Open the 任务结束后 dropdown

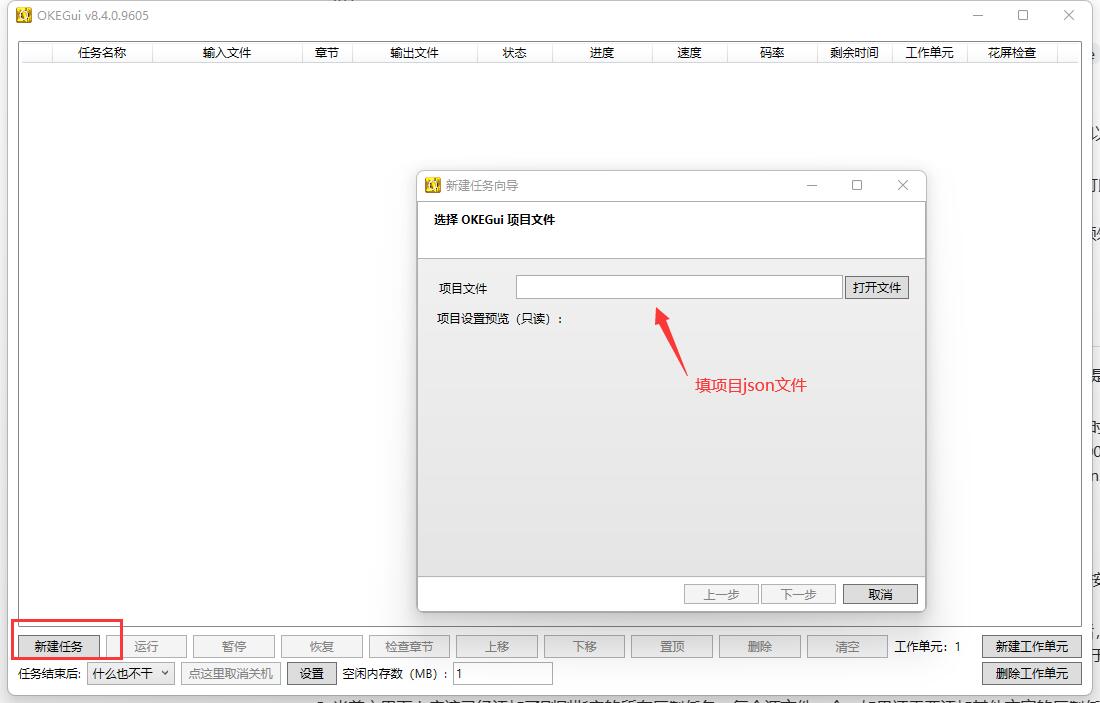tap(131, 673)
